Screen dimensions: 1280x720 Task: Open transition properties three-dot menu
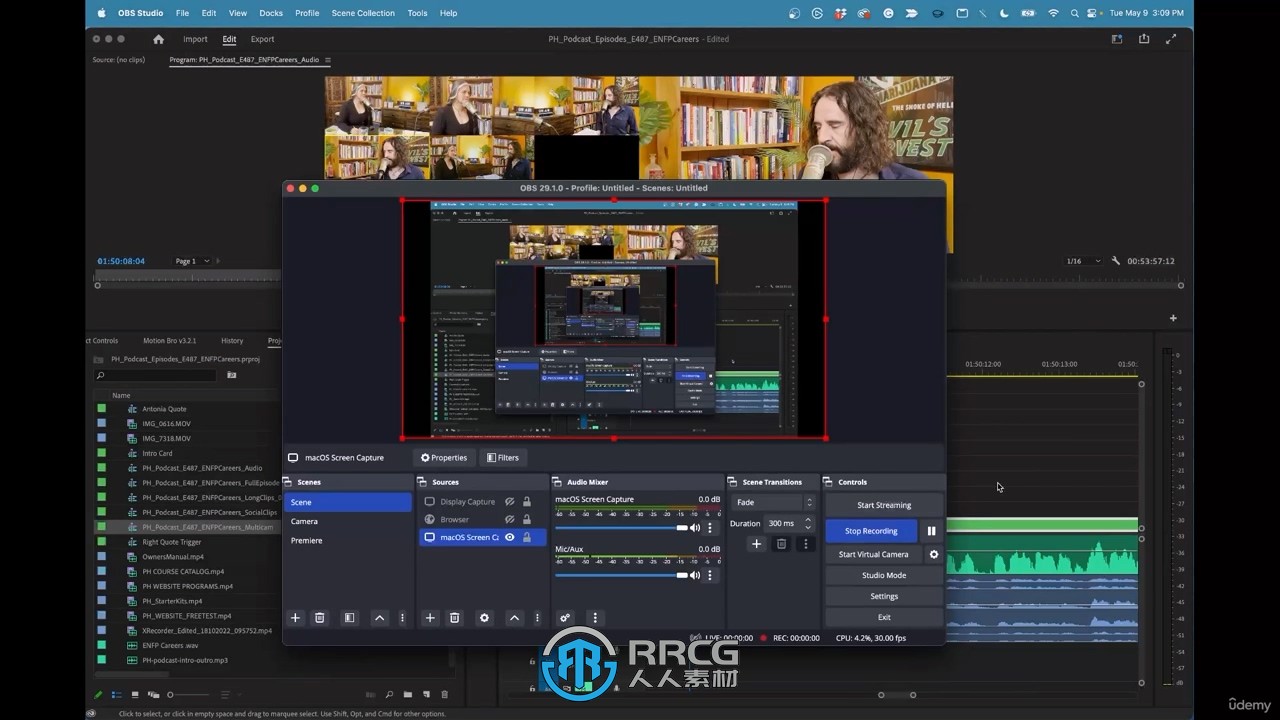click(806, 544)
